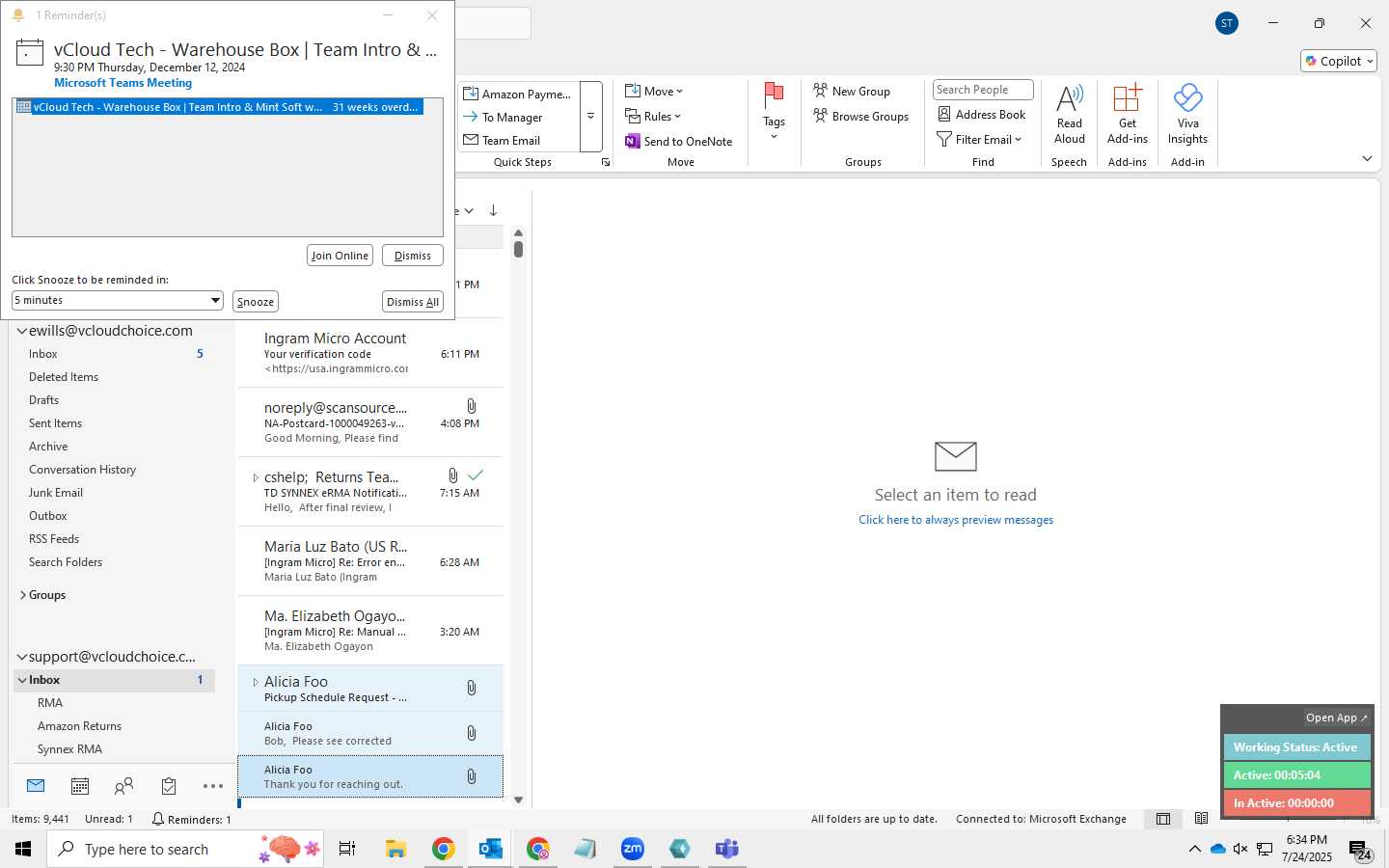This screenshot has height=868, width=1389.
Task: Open the Read Aloud speech tool
Action: tap(1069, 115)
